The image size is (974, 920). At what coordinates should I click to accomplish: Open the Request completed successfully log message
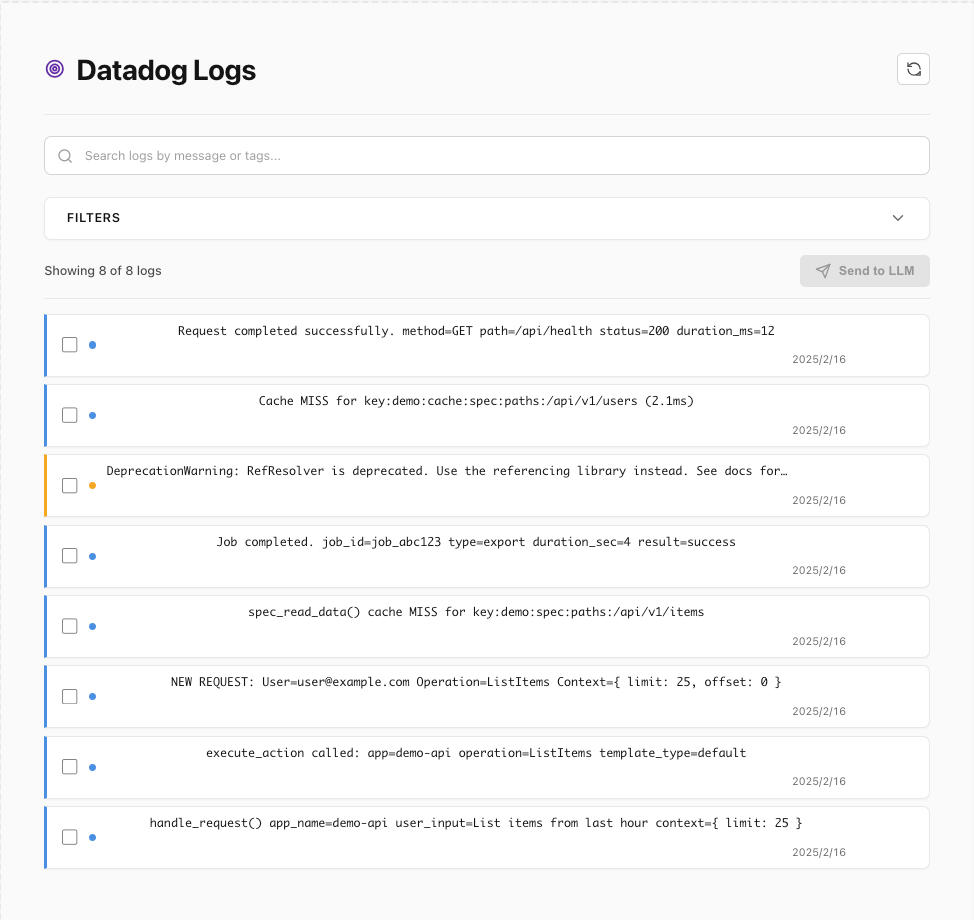(476, 331)
